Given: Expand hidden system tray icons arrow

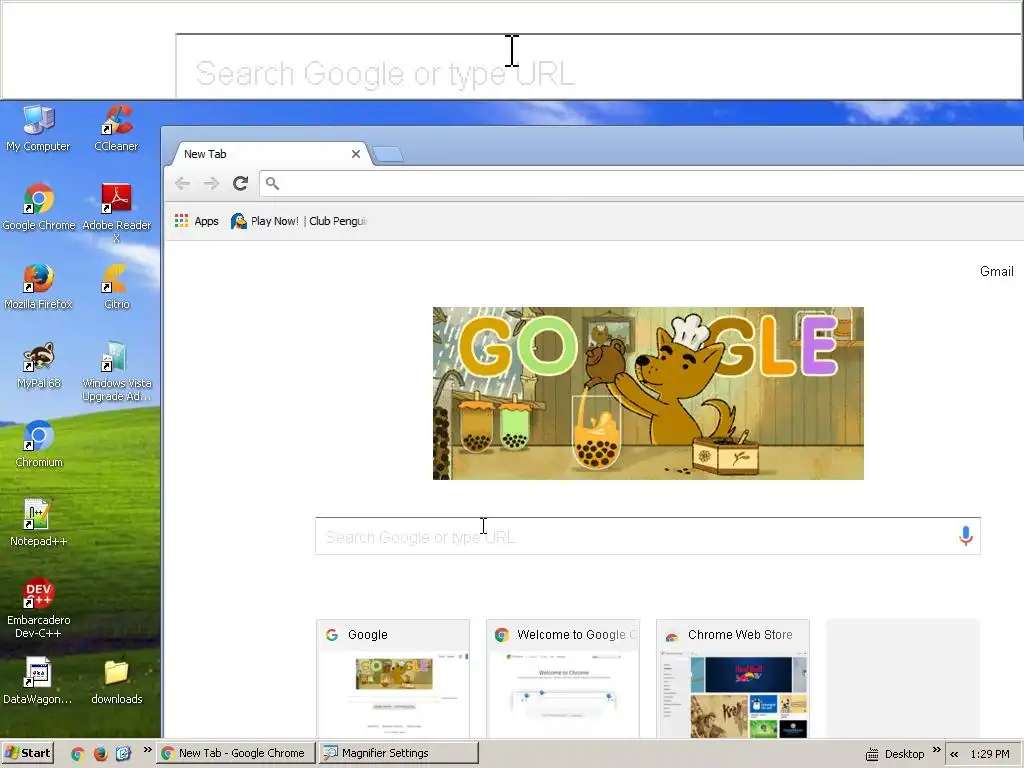Looking at the screenshot, I should (x=954, y=754).
